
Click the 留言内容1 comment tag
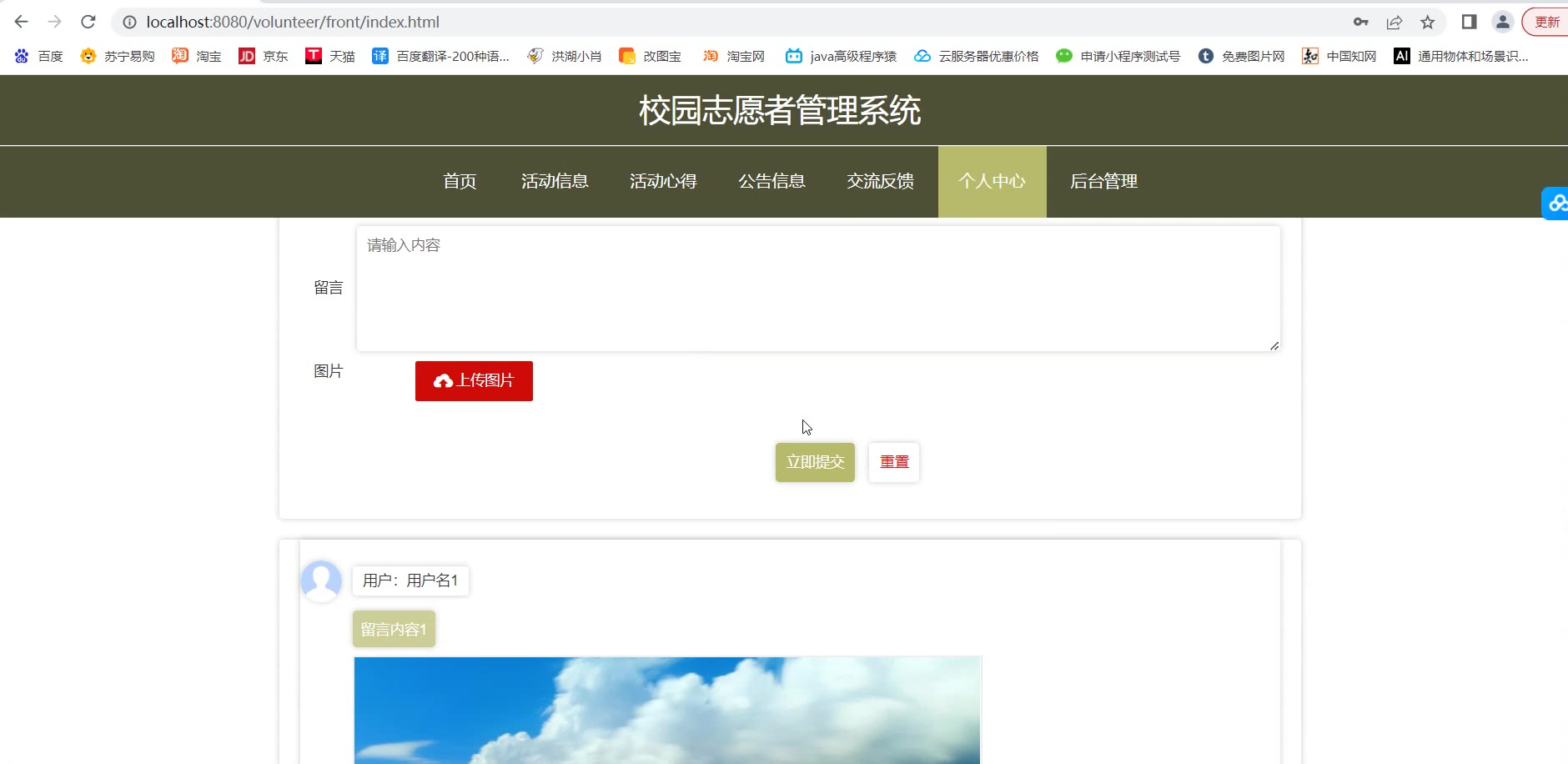click(394, 629)
